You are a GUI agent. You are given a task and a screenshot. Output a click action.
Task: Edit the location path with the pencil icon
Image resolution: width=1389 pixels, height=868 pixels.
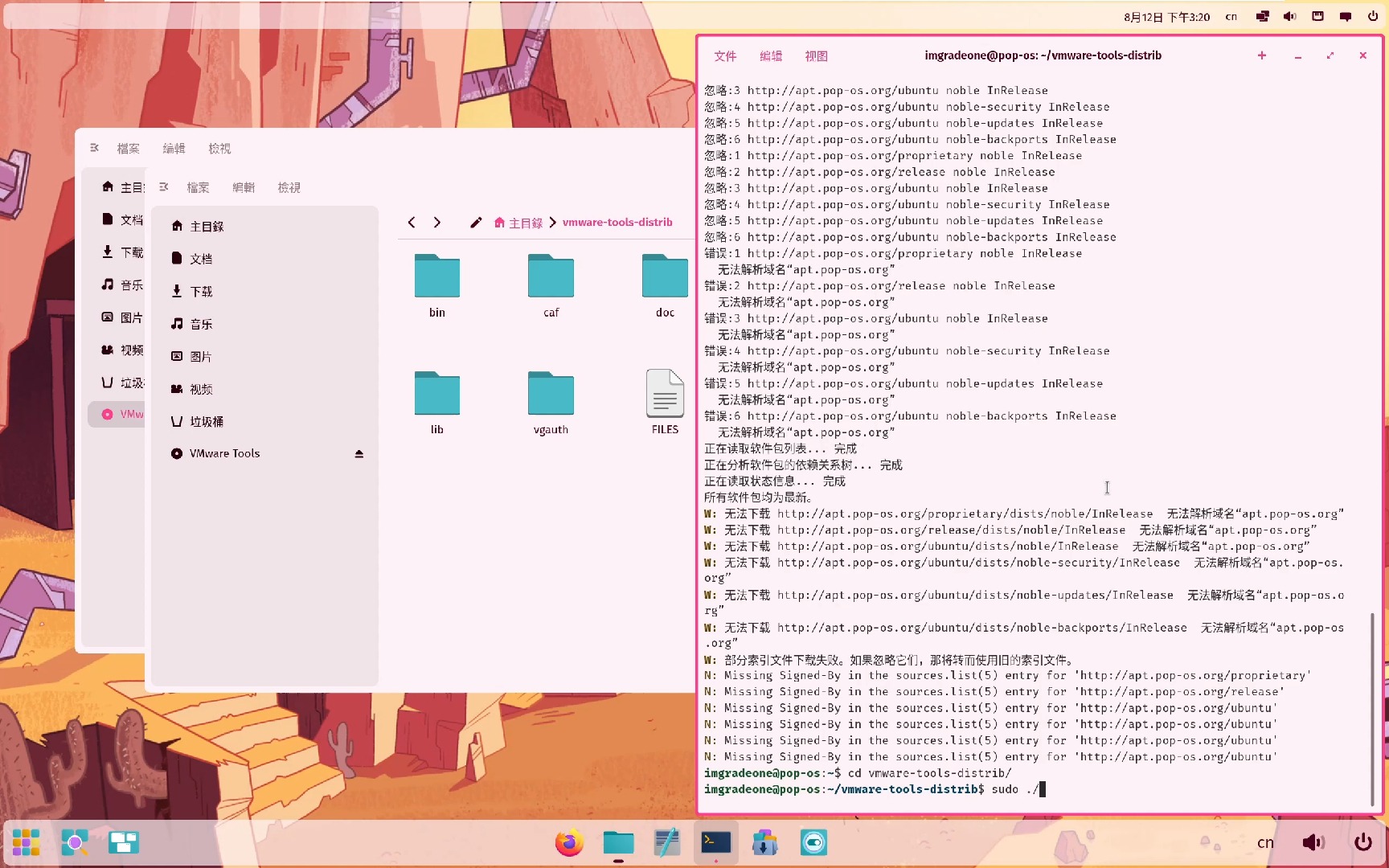476,223
